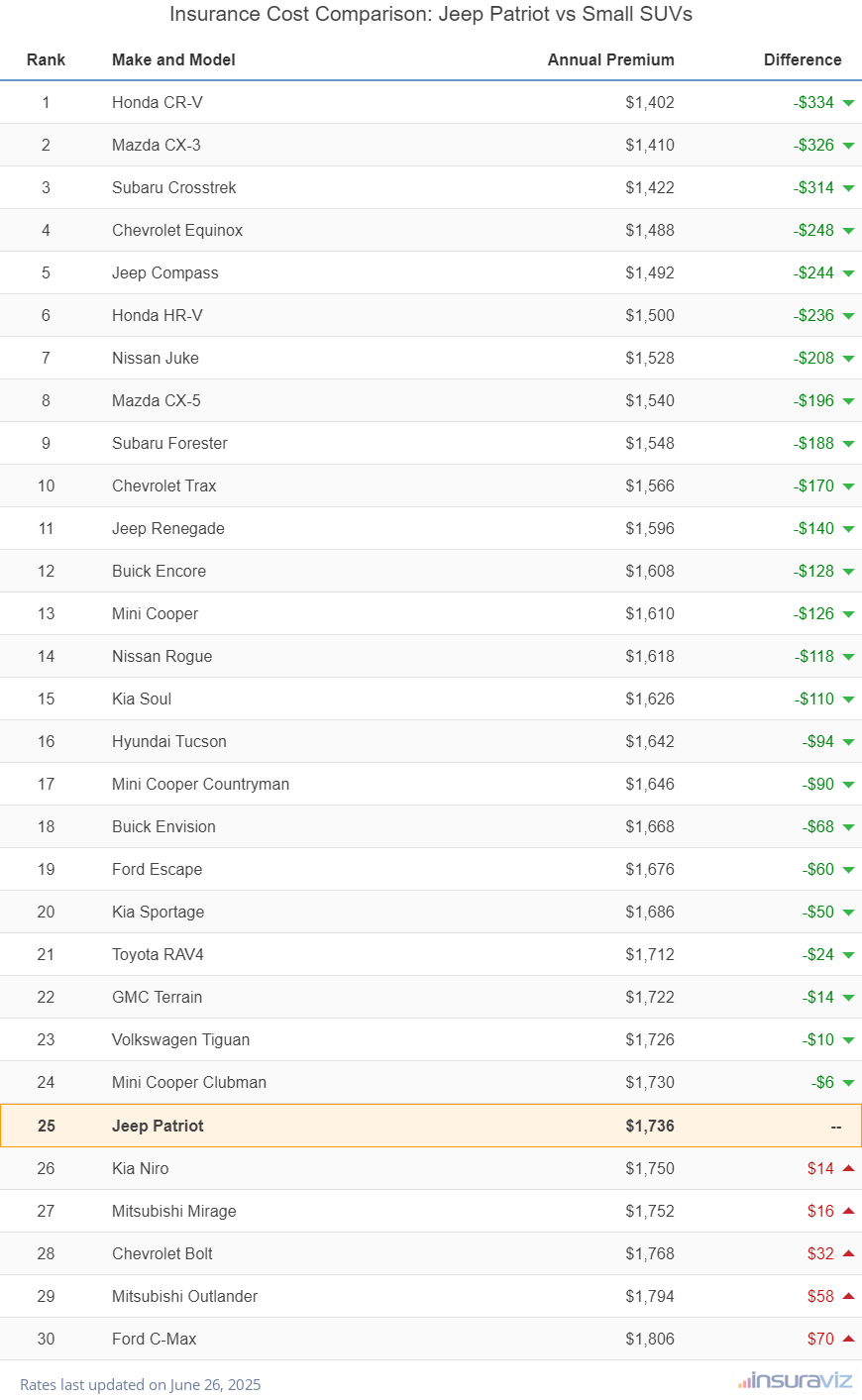862x1400 pixels.
Task: Click the green arrow in Mini Cooper Clubman row
Action: (x=848, y=1083)
